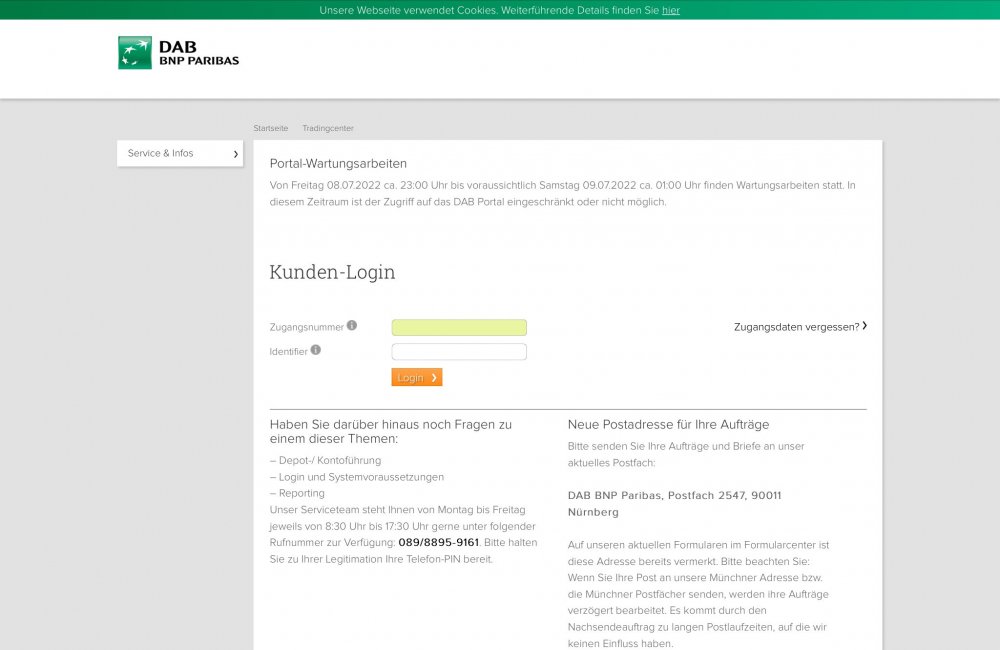Expand the Service & Infos chevron
This screenshot has height=650, width=1000.
click(x=235, y=154)
